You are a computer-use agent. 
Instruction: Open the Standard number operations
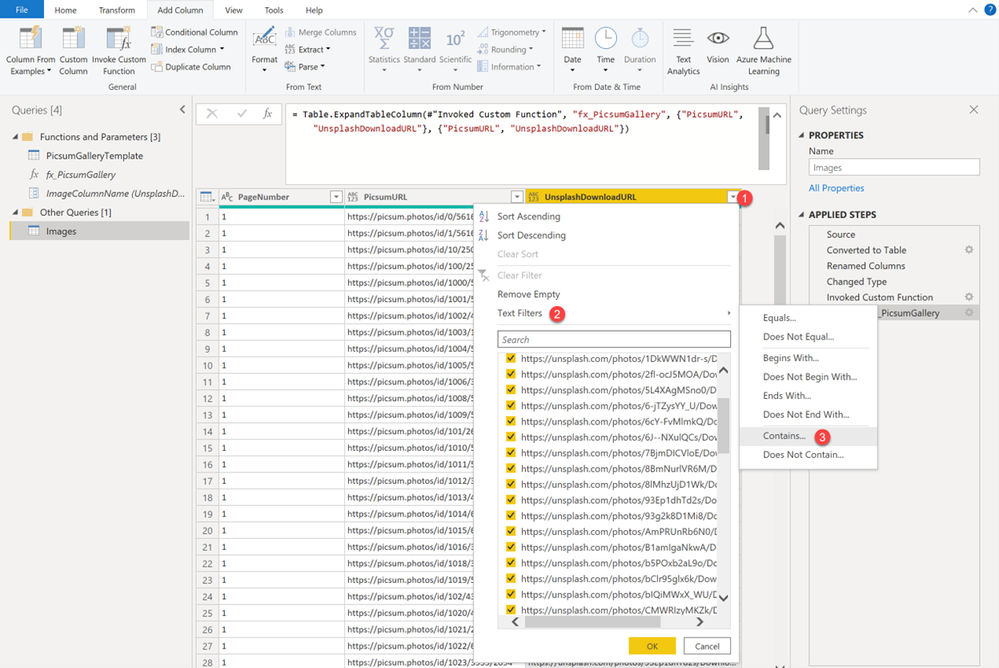(x=419, y=50)
